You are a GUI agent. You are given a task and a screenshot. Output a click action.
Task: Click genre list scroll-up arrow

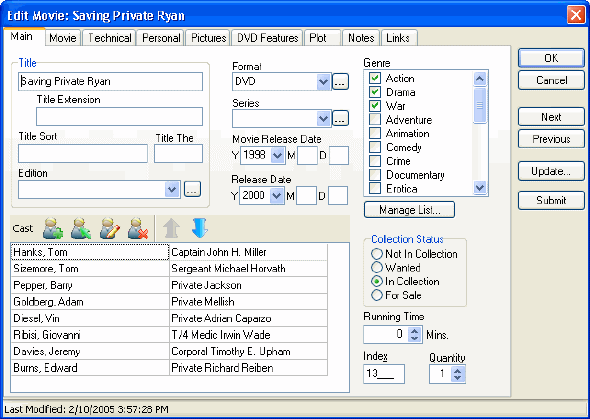[x=480, y=79]
